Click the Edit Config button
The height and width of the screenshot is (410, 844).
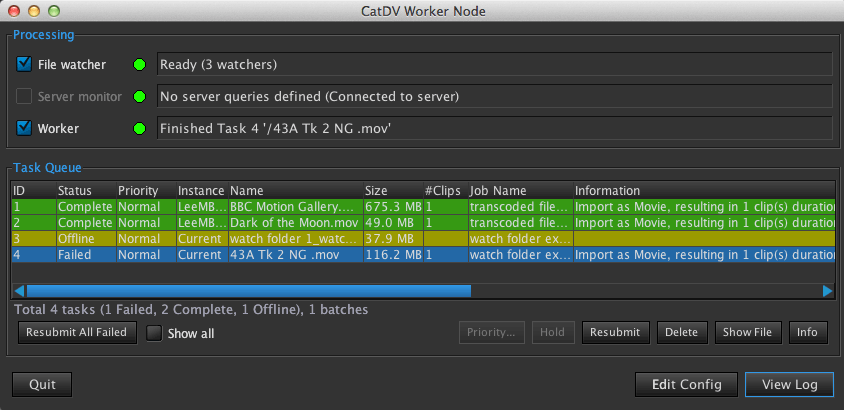685,385
